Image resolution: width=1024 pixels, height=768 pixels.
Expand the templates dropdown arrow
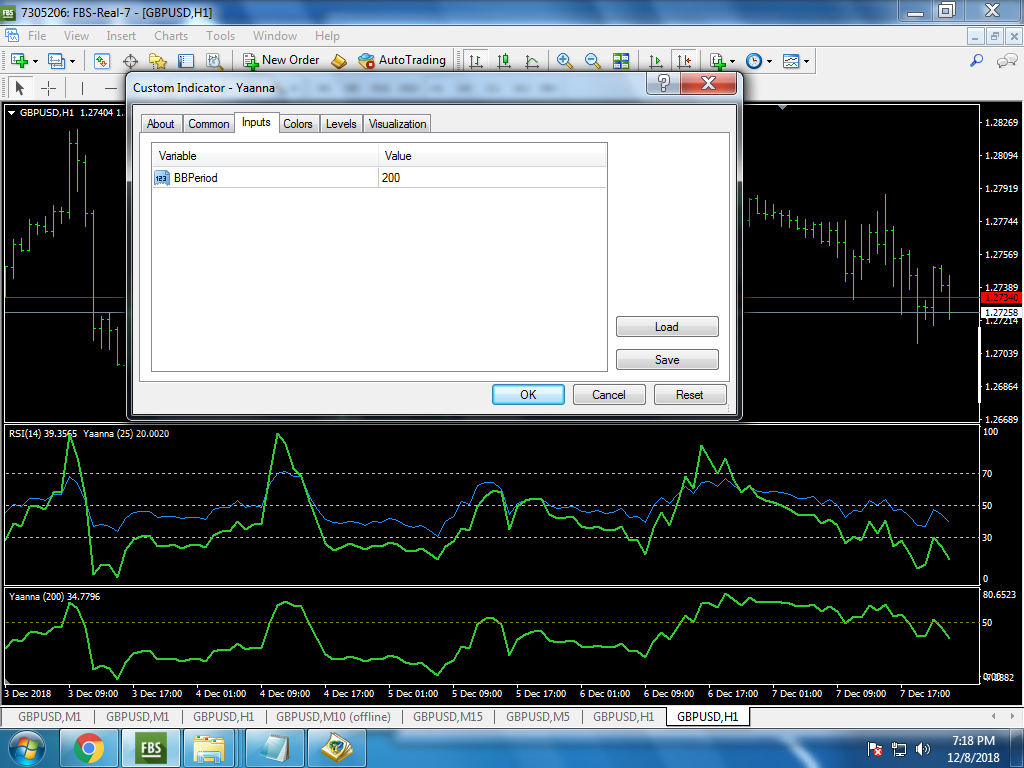pos(806,62)
